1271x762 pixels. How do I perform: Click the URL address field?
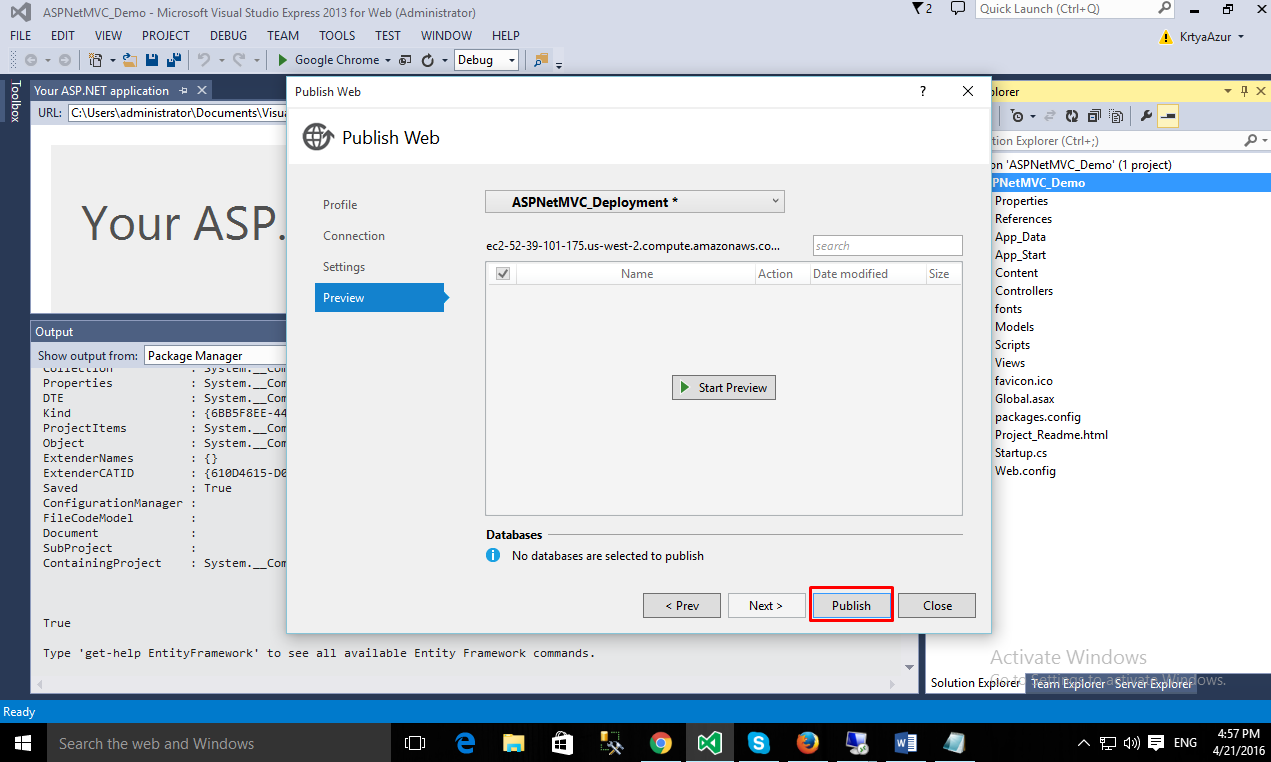point(178,113)
